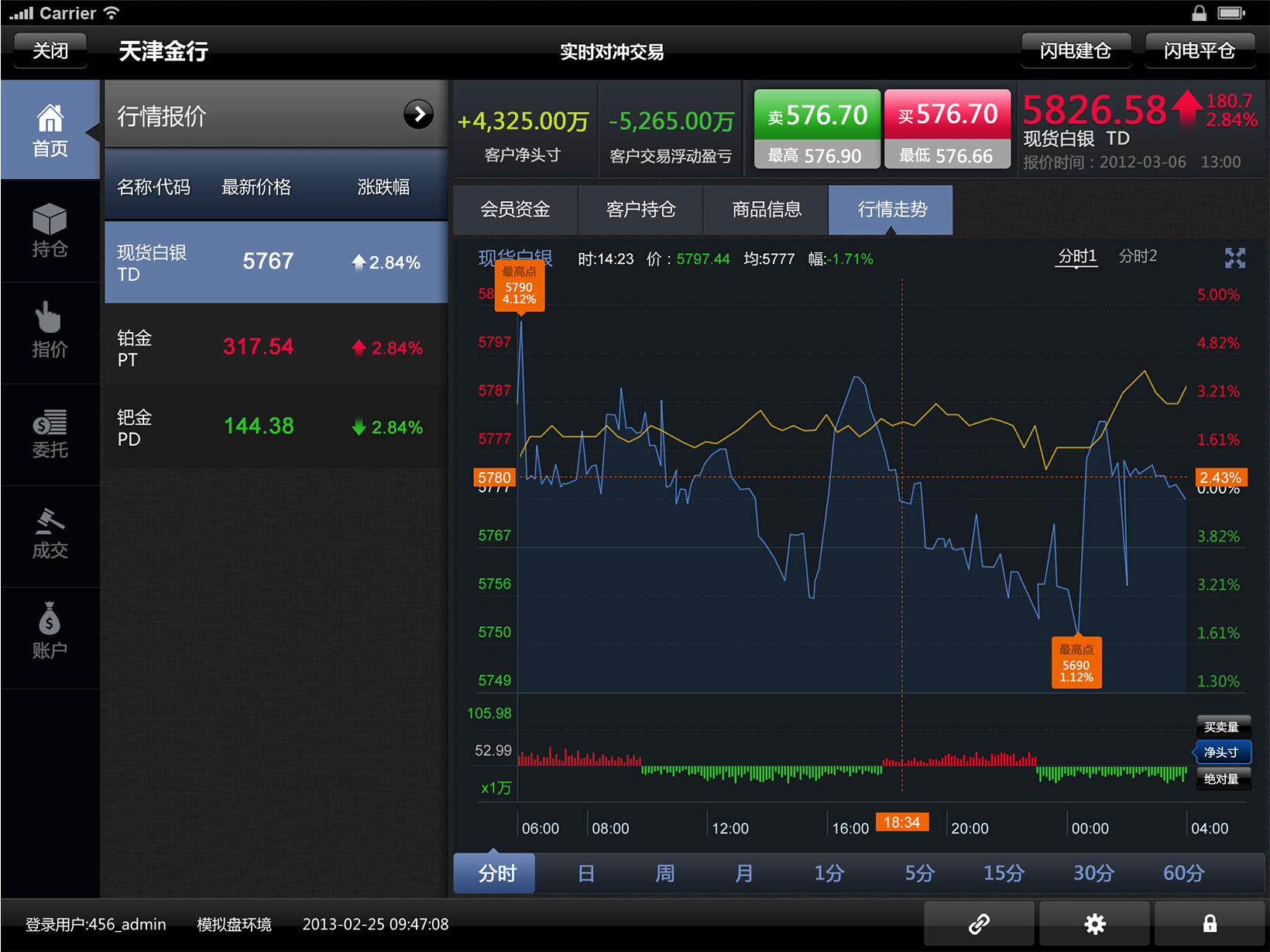Switch volume chart to 买卖量 mode

point(1222,725)
